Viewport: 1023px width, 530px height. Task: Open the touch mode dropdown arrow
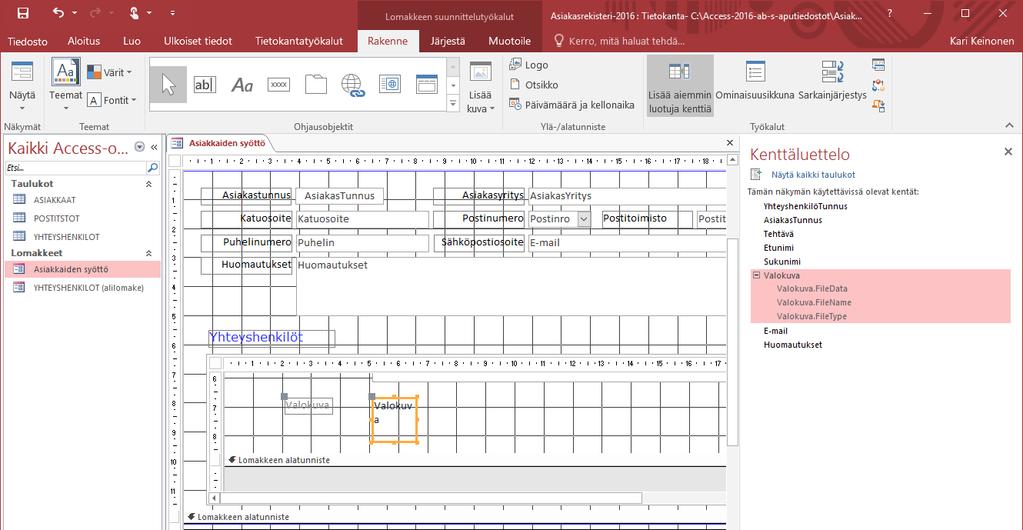click(149, 13)
